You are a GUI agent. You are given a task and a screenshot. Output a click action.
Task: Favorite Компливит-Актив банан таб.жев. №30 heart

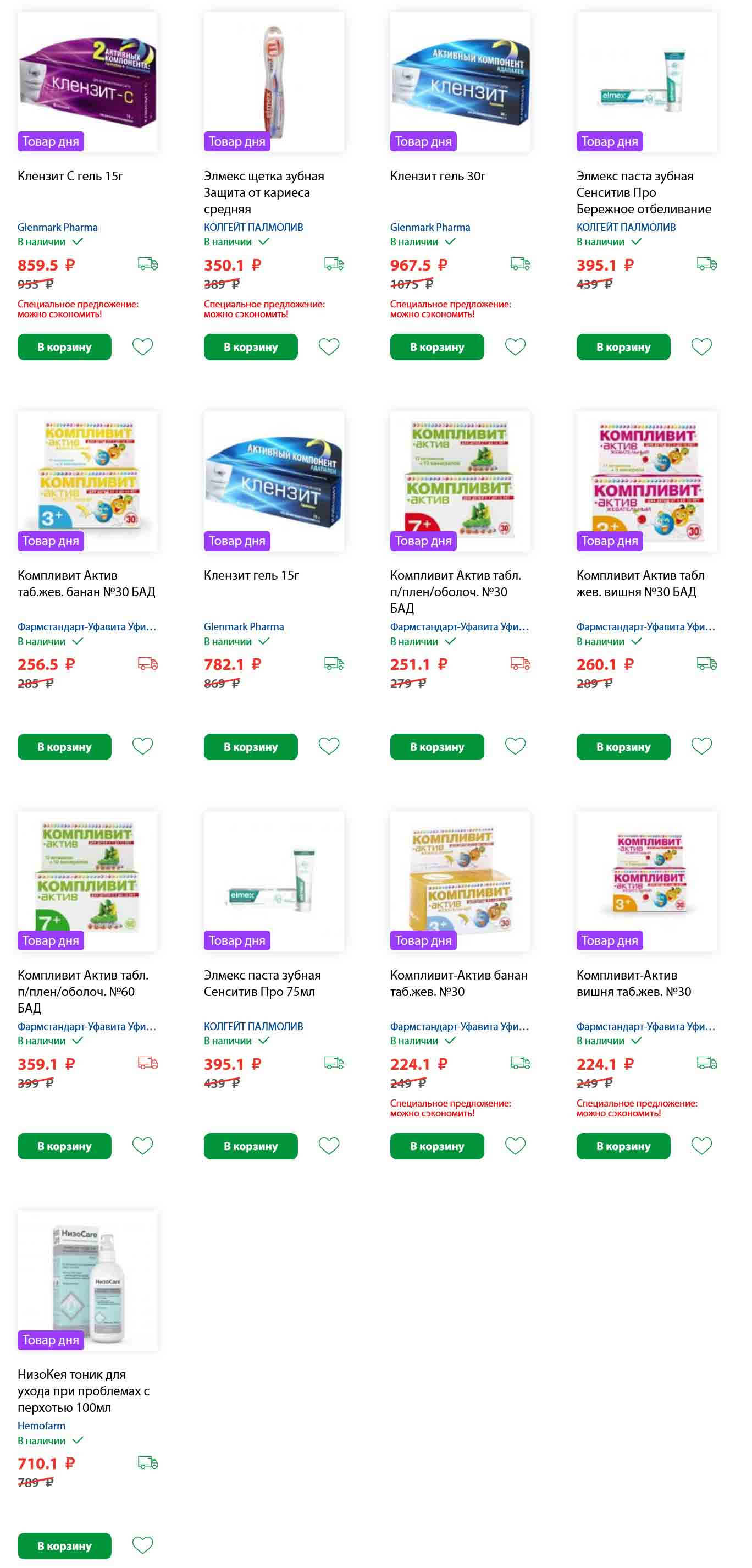point(515,1146)
